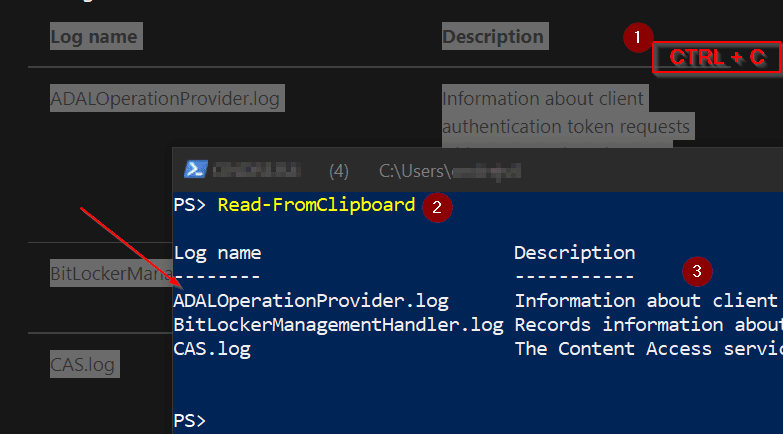Click the empty PS> prompt at the bottom

click(x=190, y=420)
